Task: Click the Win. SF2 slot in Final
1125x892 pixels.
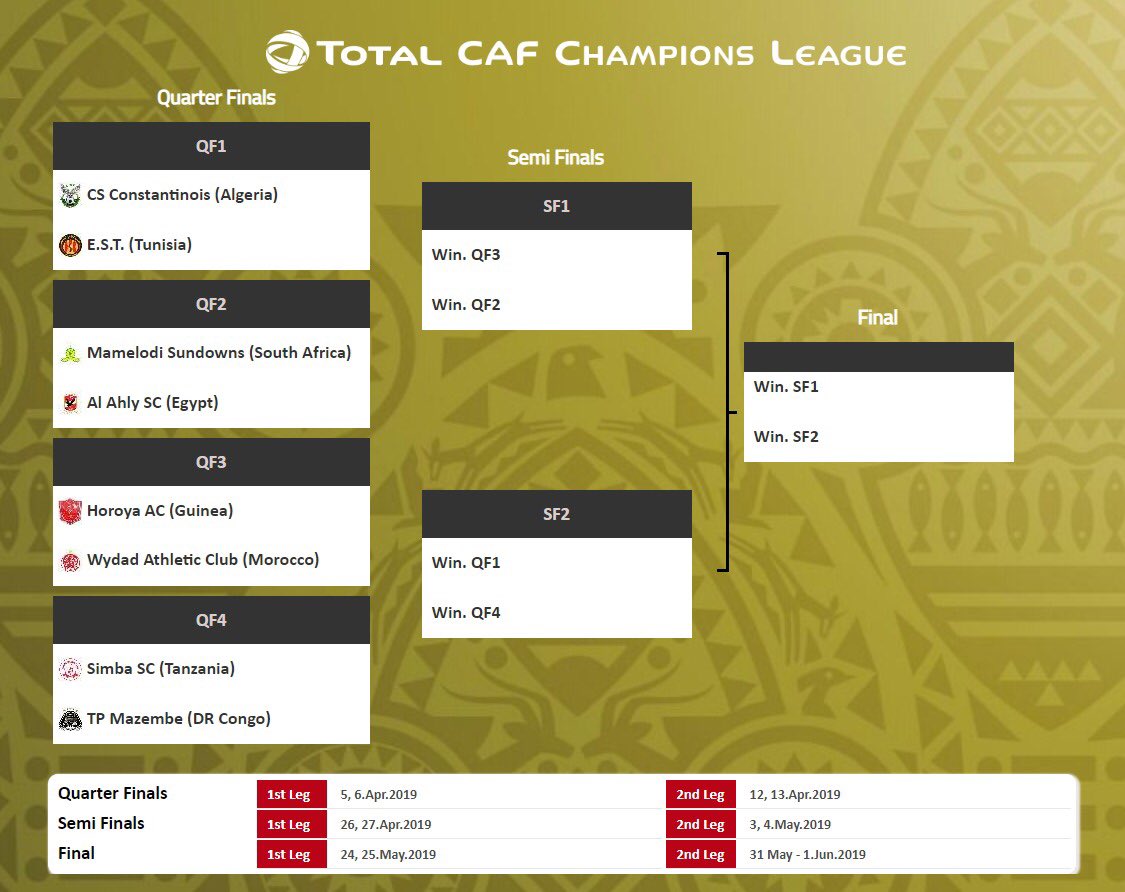Action: 786,437
